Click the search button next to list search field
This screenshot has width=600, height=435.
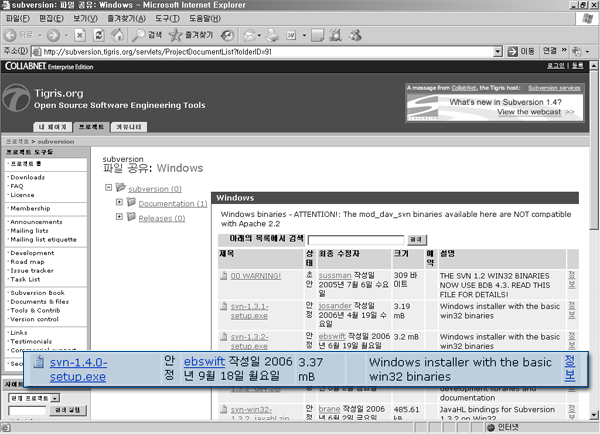click(417, 239)
